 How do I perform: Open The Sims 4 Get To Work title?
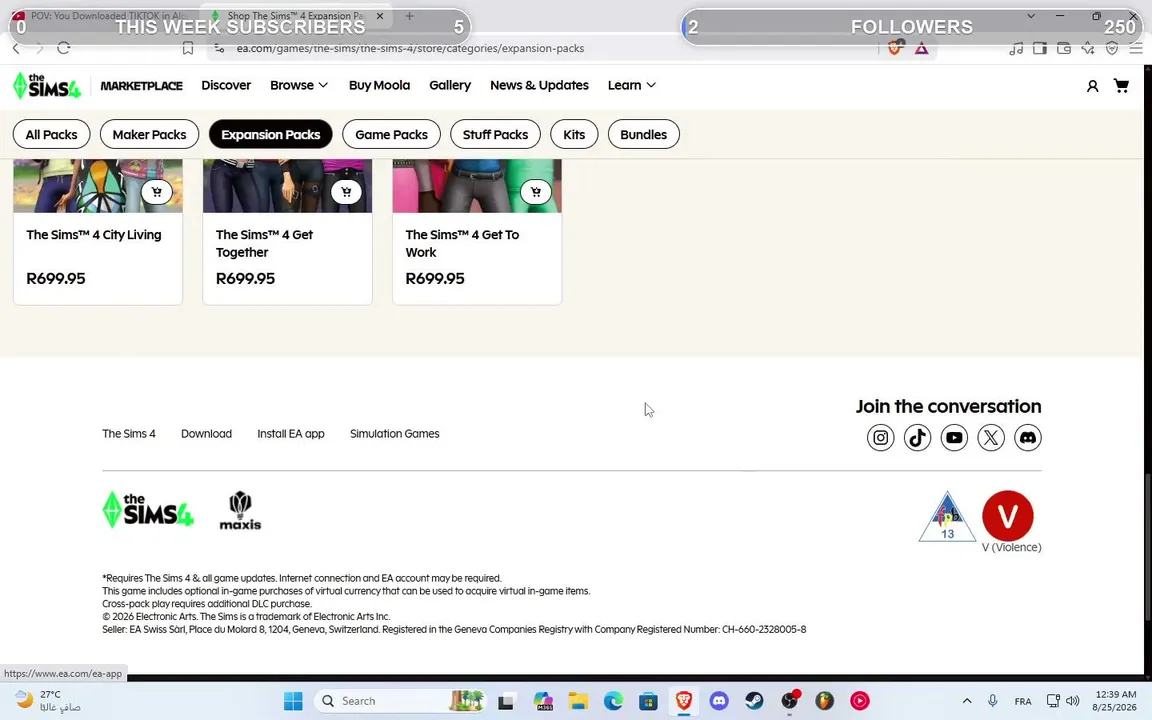(462, 243)
